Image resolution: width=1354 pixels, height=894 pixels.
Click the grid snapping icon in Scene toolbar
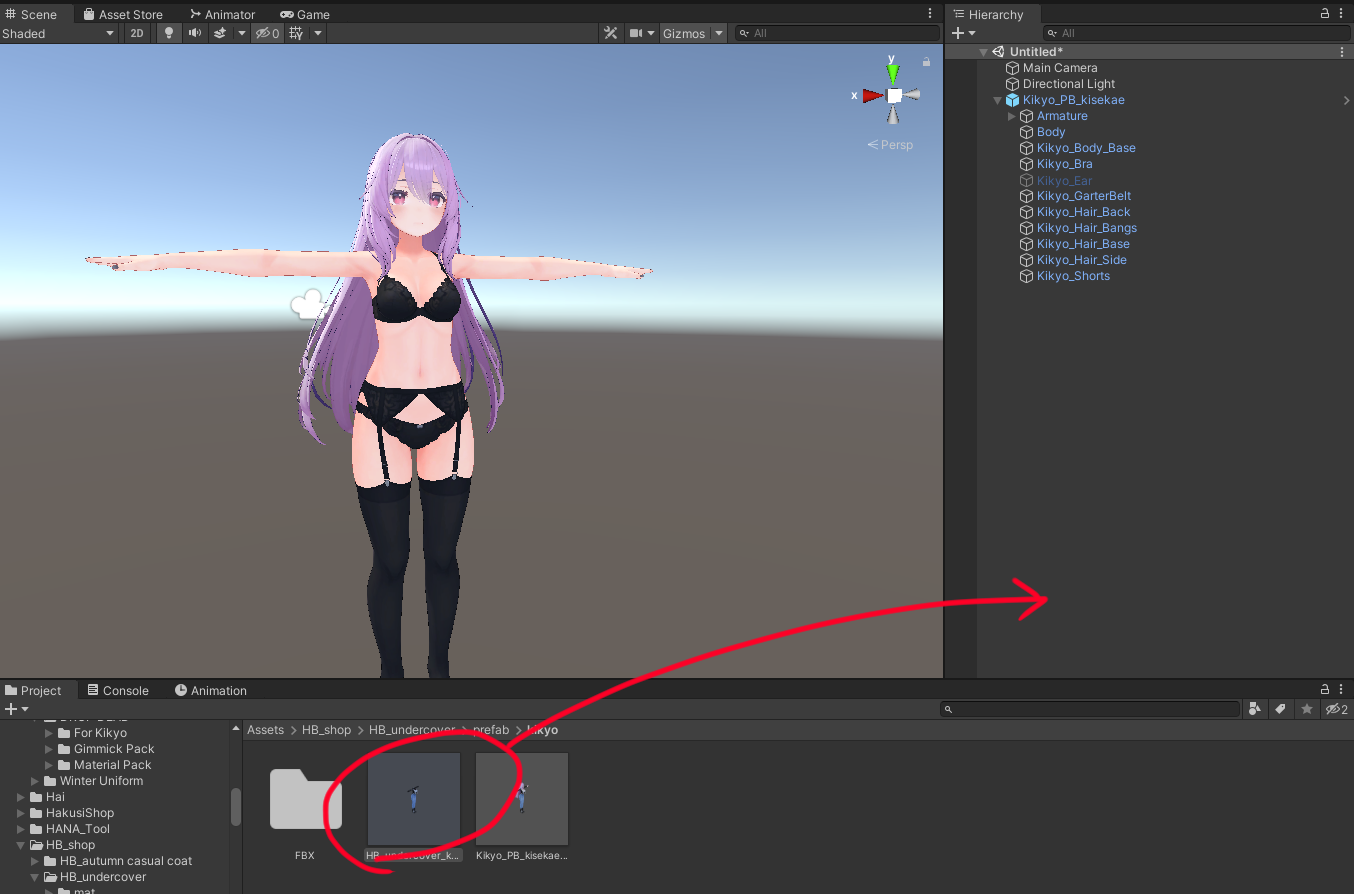(296, 33)
